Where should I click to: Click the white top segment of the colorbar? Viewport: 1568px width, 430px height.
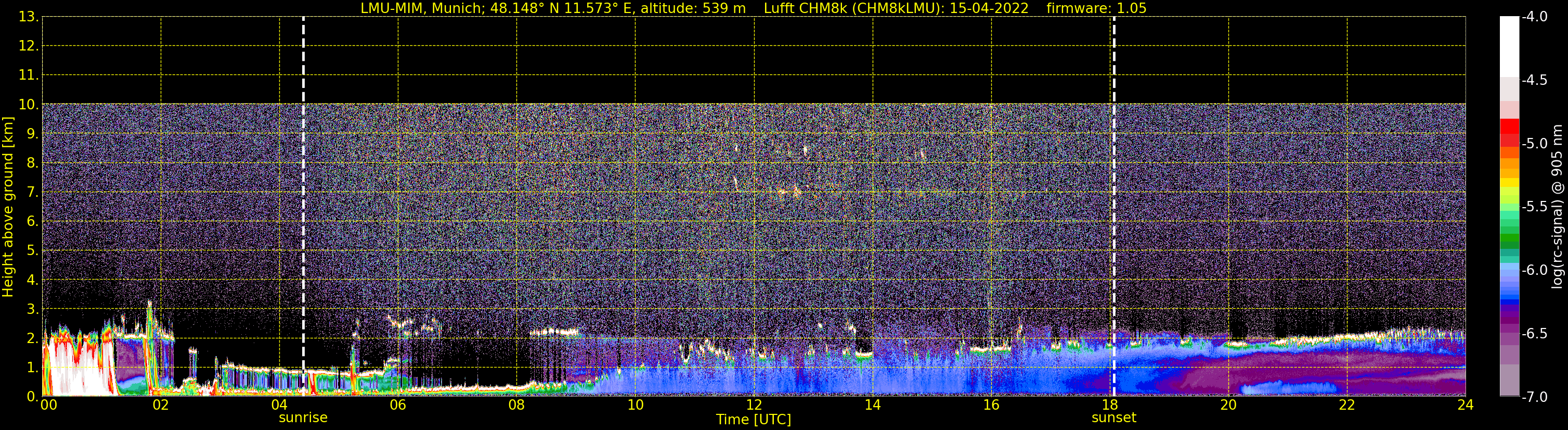[1510, 46]
